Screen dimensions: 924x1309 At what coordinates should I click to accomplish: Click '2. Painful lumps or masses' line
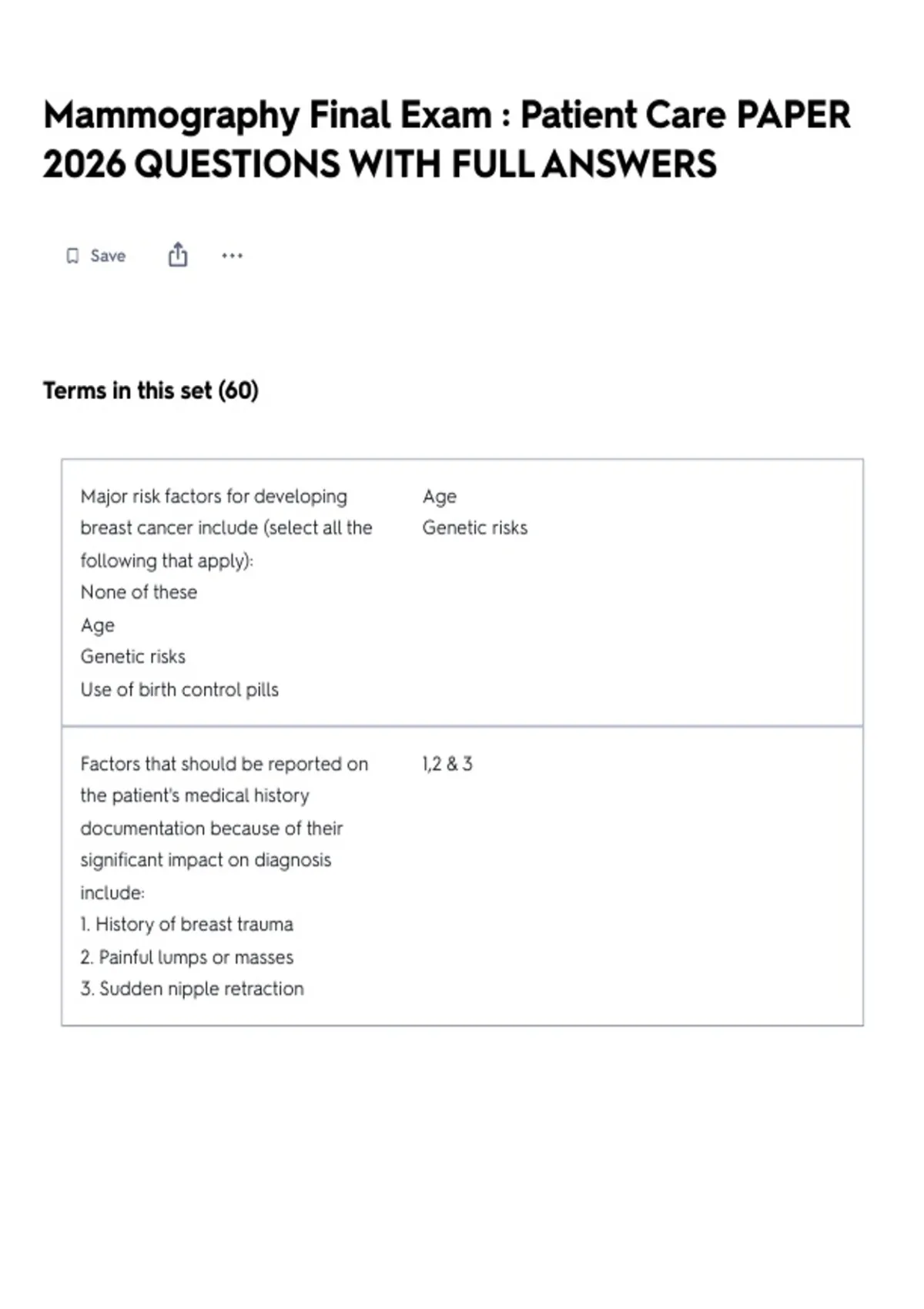coord(187,957)
